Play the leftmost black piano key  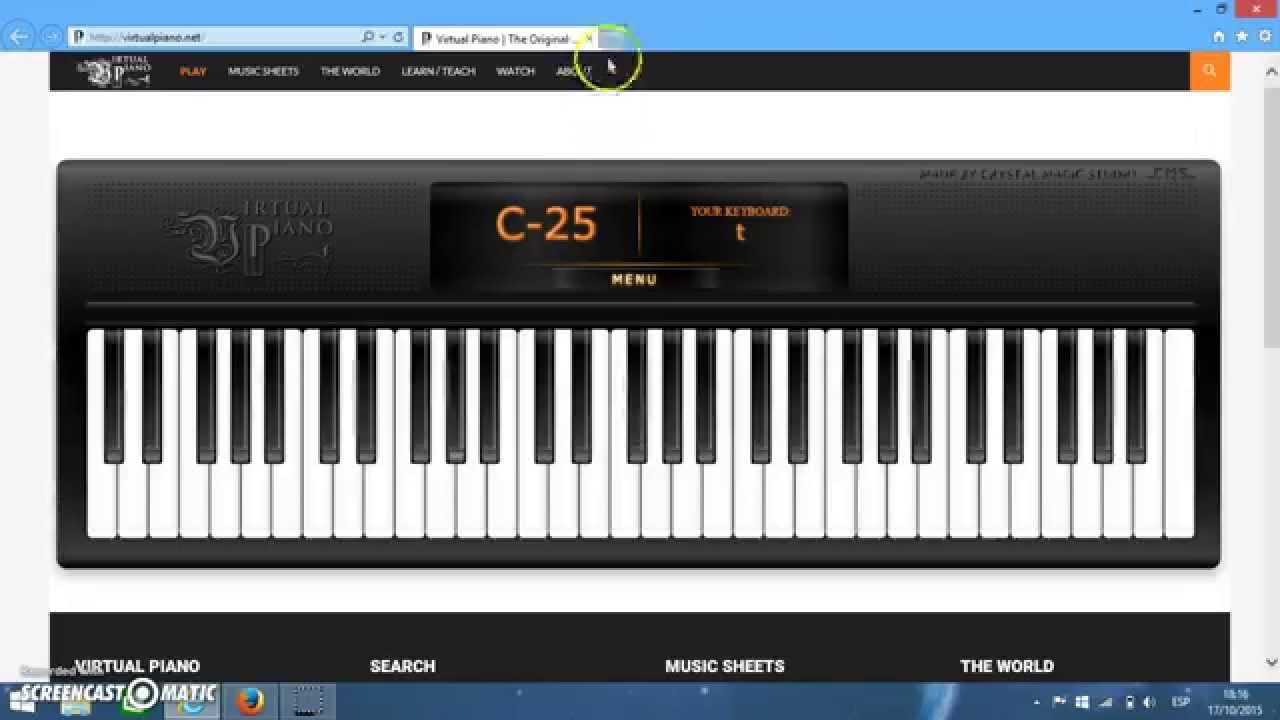click(x=114, y=395)
